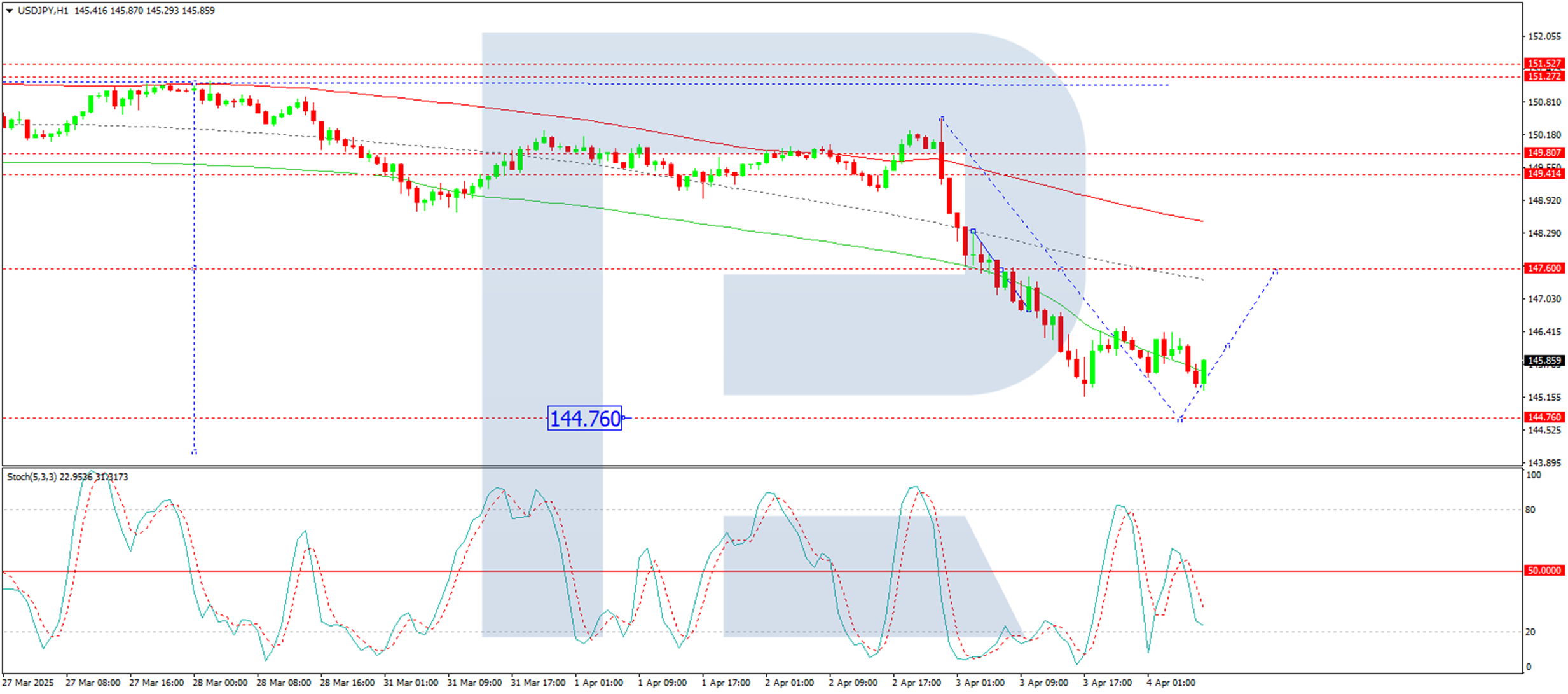
Task: Select the 1 Apr 01:00 time axis label
Action: point(598,683)
